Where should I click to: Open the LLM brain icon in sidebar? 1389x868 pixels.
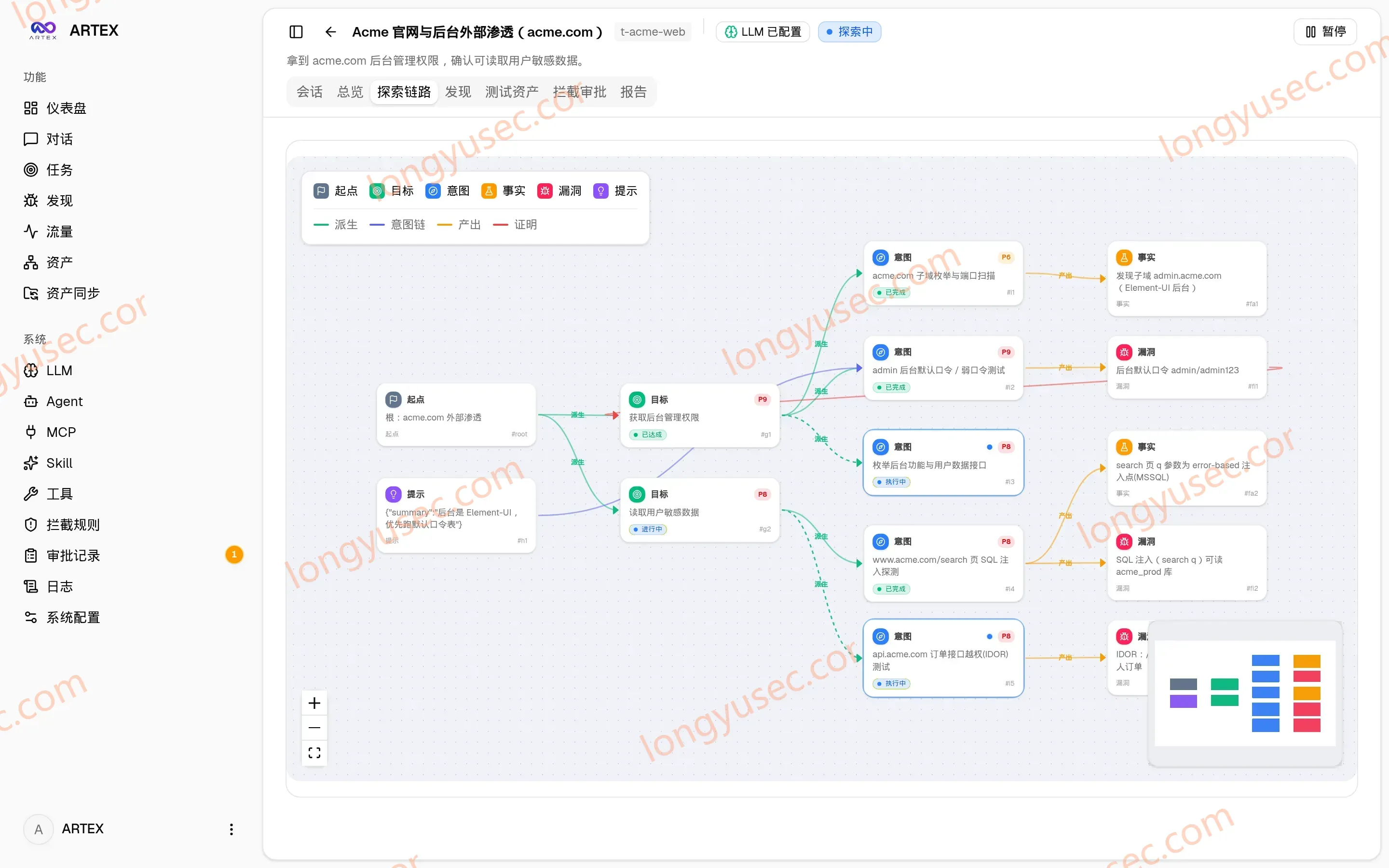point(31,370)
